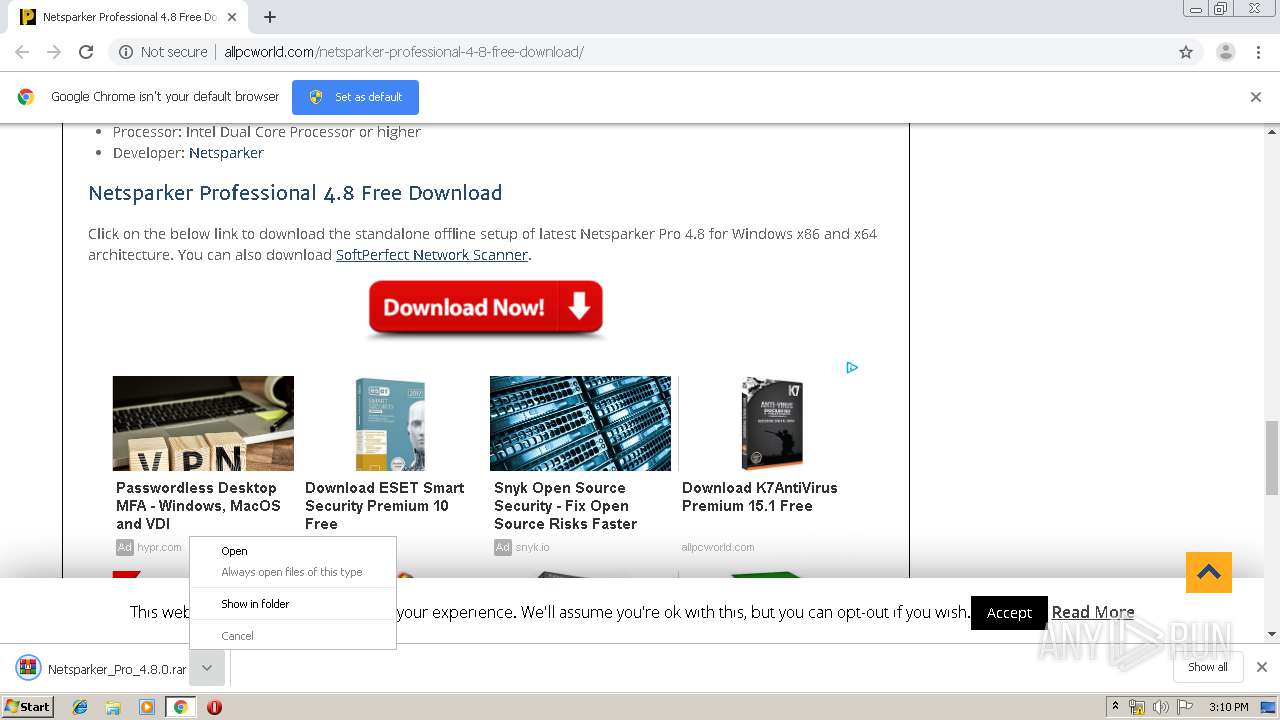Click the page vertical scrollbar thumb
Screen dimensions: 1280x720
1272,457
